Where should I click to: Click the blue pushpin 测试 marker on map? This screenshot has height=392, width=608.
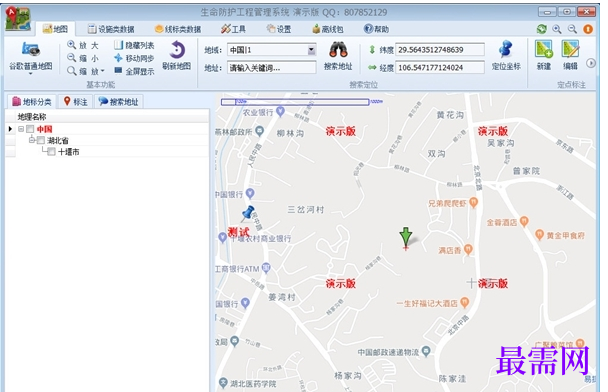[248, 214]
